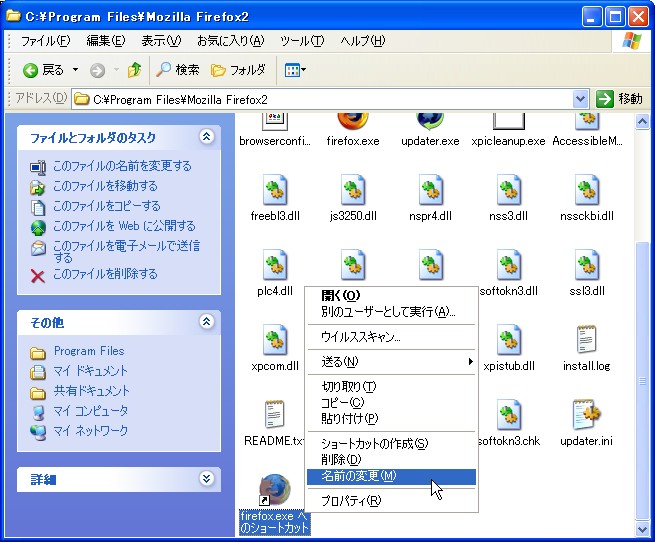Open 共有ドキュメント link
Viewport: 655px width, 542px height.
coord(91,391)
